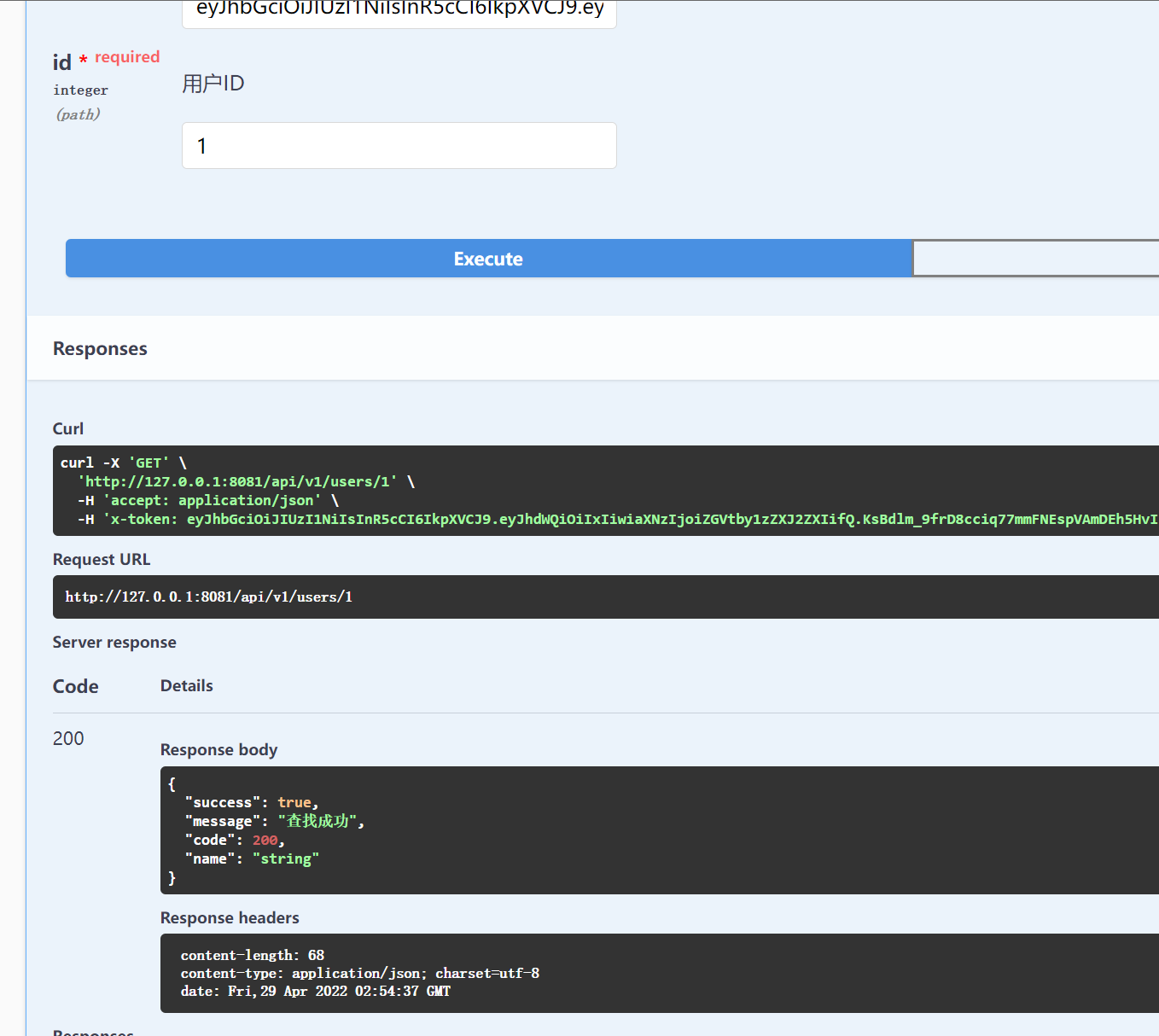Image resolution: width=1159 pixels, height=1036 pixels.
Task: Click the "code": 200 line
Action: coord(235,840)
